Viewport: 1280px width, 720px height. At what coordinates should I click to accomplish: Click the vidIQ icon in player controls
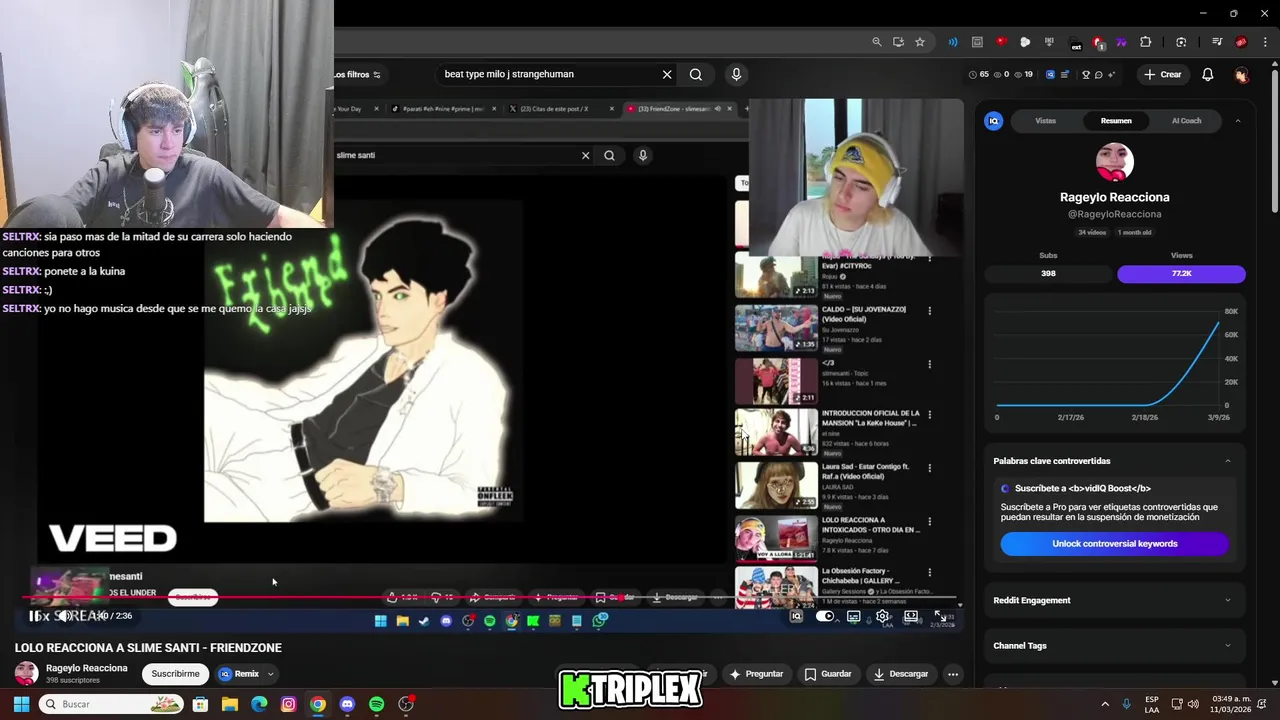[796, 616]
